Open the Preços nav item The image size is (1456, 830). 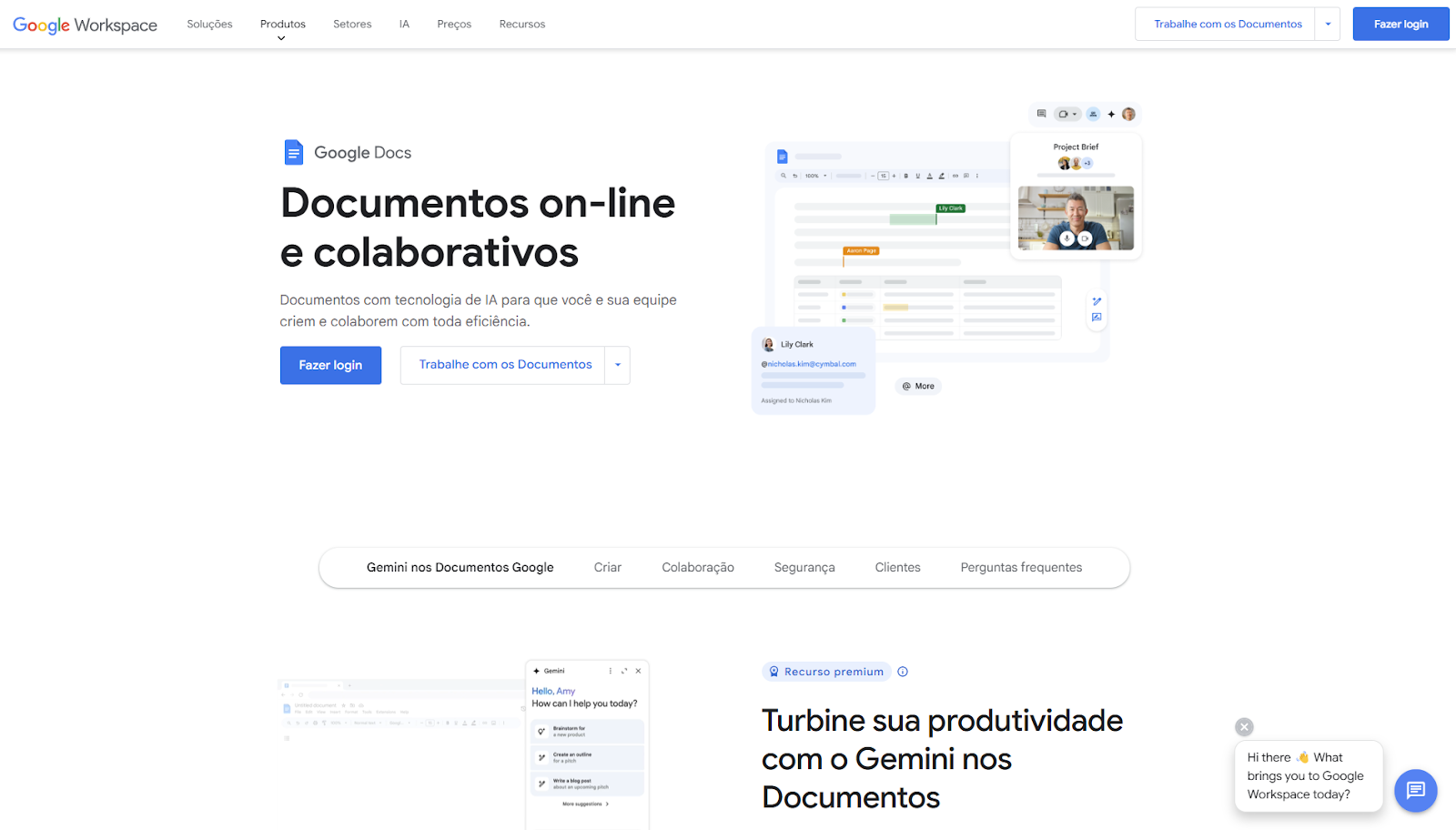[x=454, y=25]
